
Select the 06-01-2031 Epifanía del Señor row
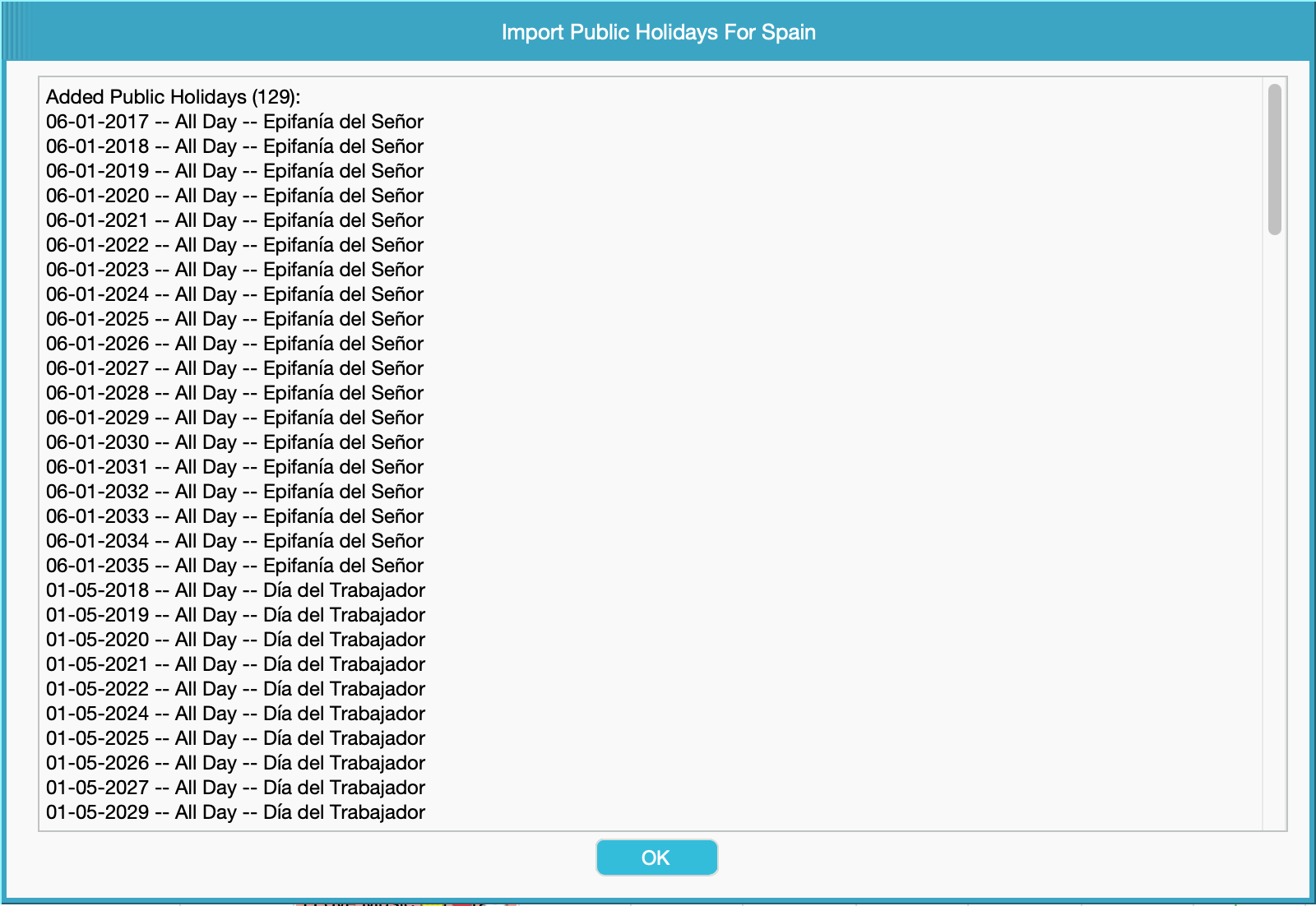(x=234, y=467)
